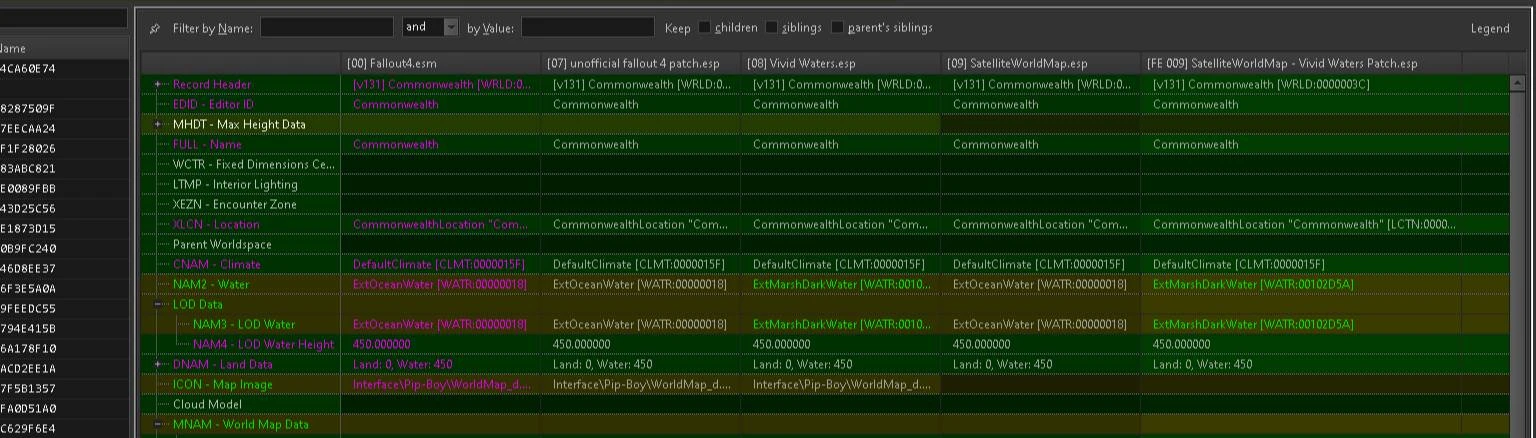Collapse the LOD Data node

(x=158, y=304)
